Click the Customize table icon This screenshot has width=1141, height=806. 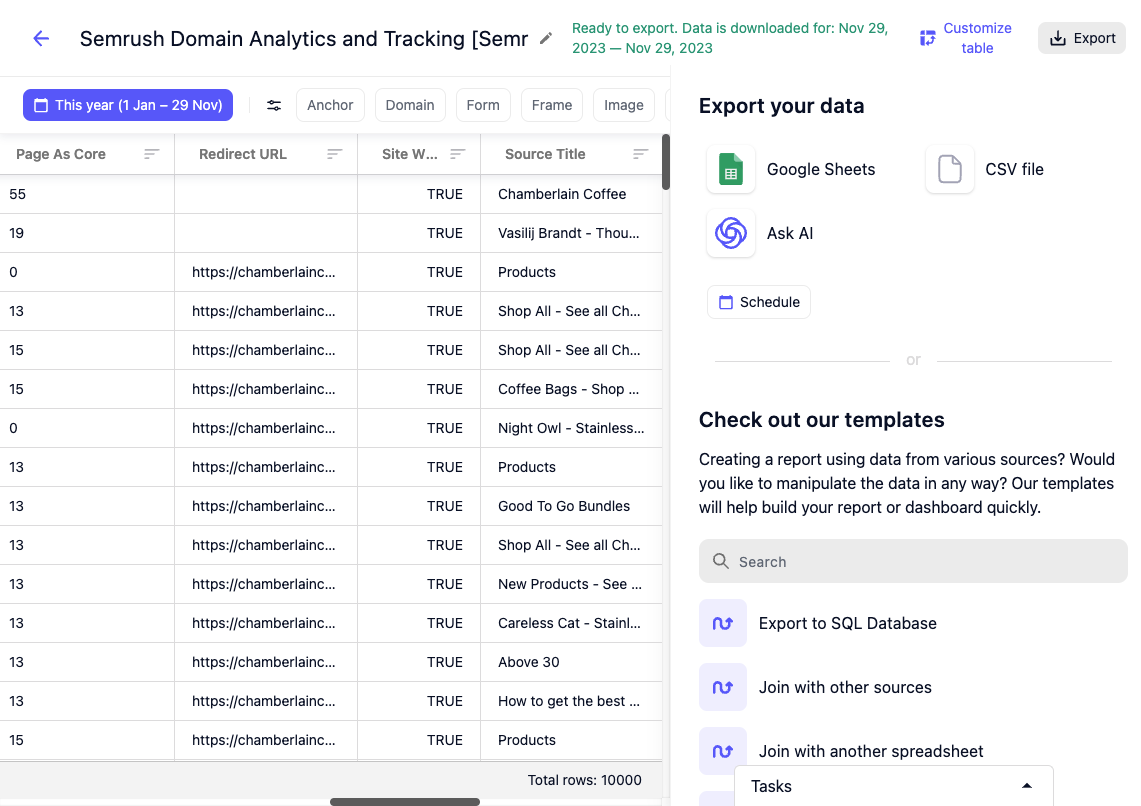[x=927, y=37]
